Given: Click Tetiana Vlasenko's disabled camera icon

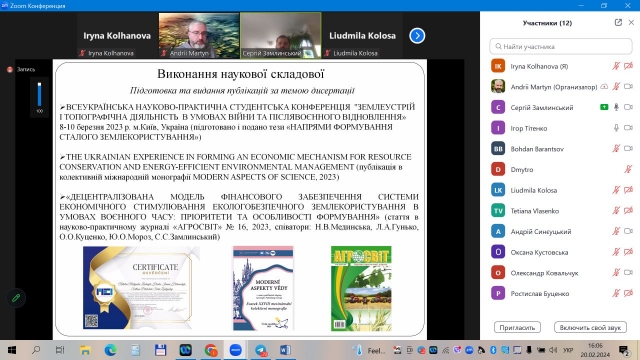Looking at the screenshot, I should 629,211.
